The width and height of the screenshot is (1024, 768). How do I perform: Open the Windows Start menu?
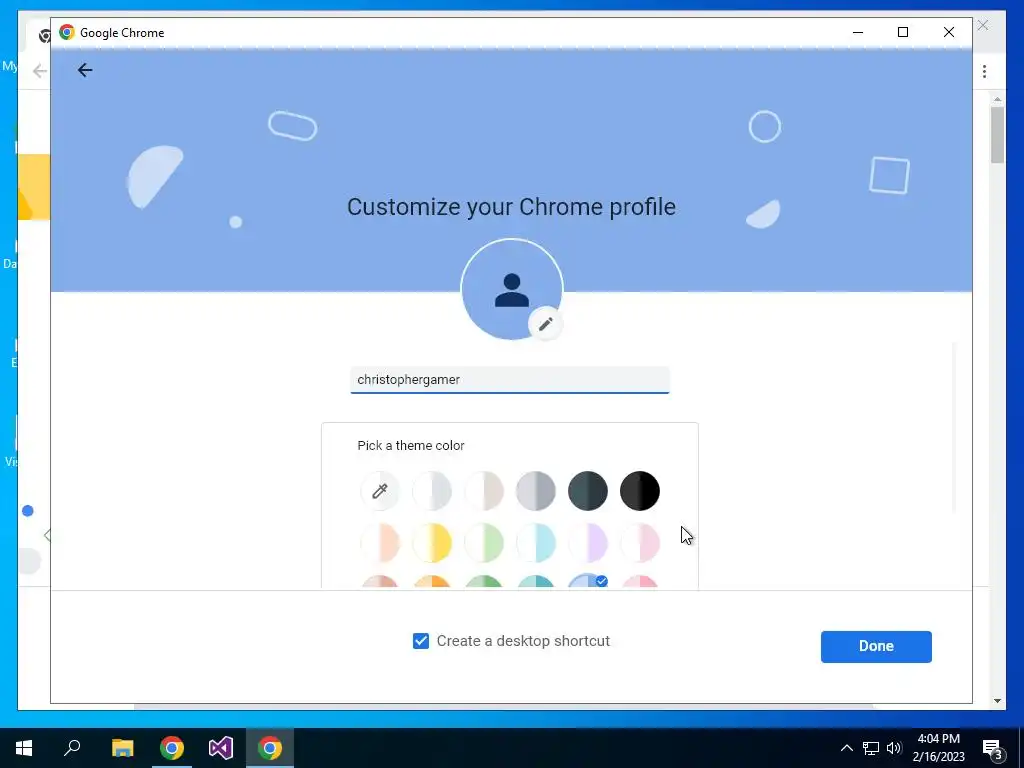point(24,748)
